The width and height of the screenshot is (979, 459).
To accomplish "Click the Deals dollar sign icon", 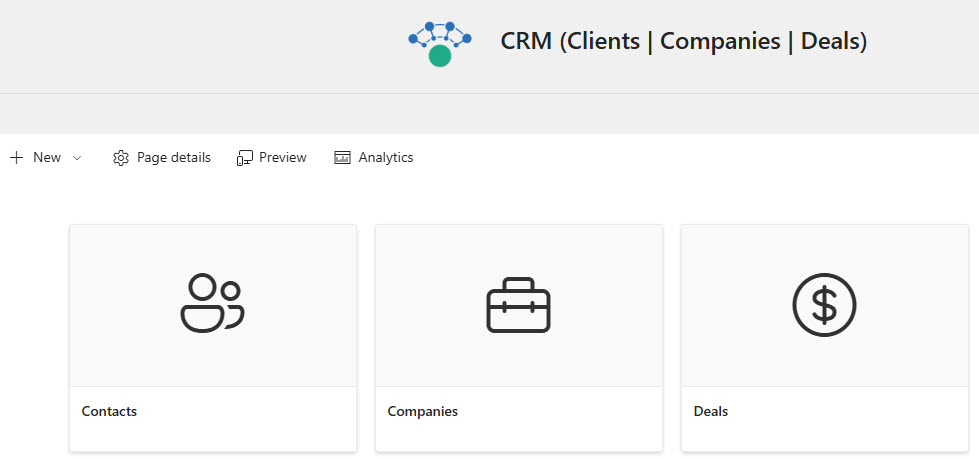I will 824,304.
